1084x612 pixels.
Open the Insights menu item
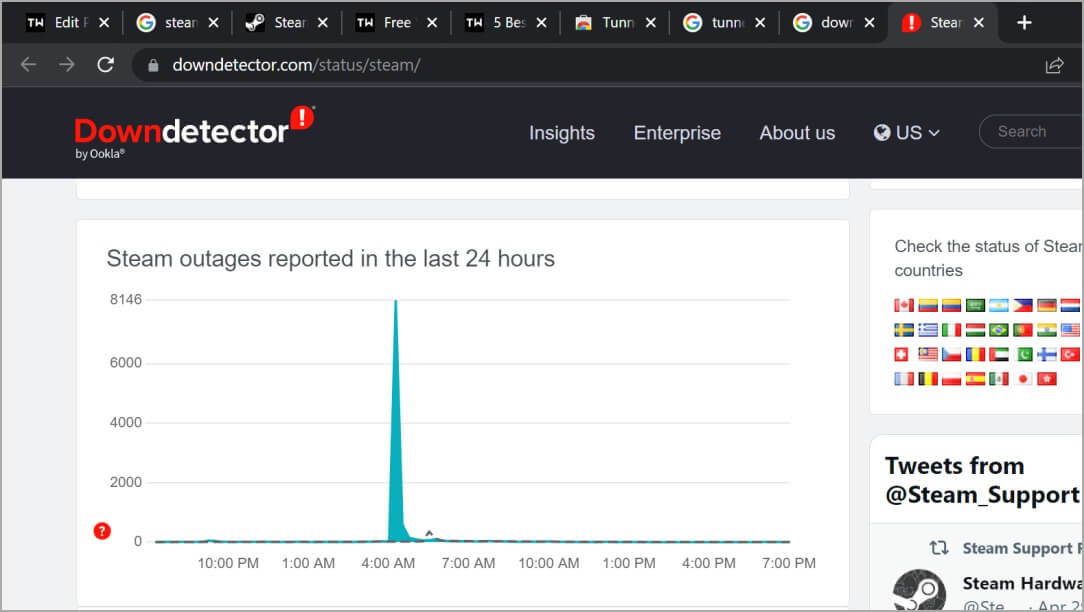pyautogui.click(x=561, y=133)
